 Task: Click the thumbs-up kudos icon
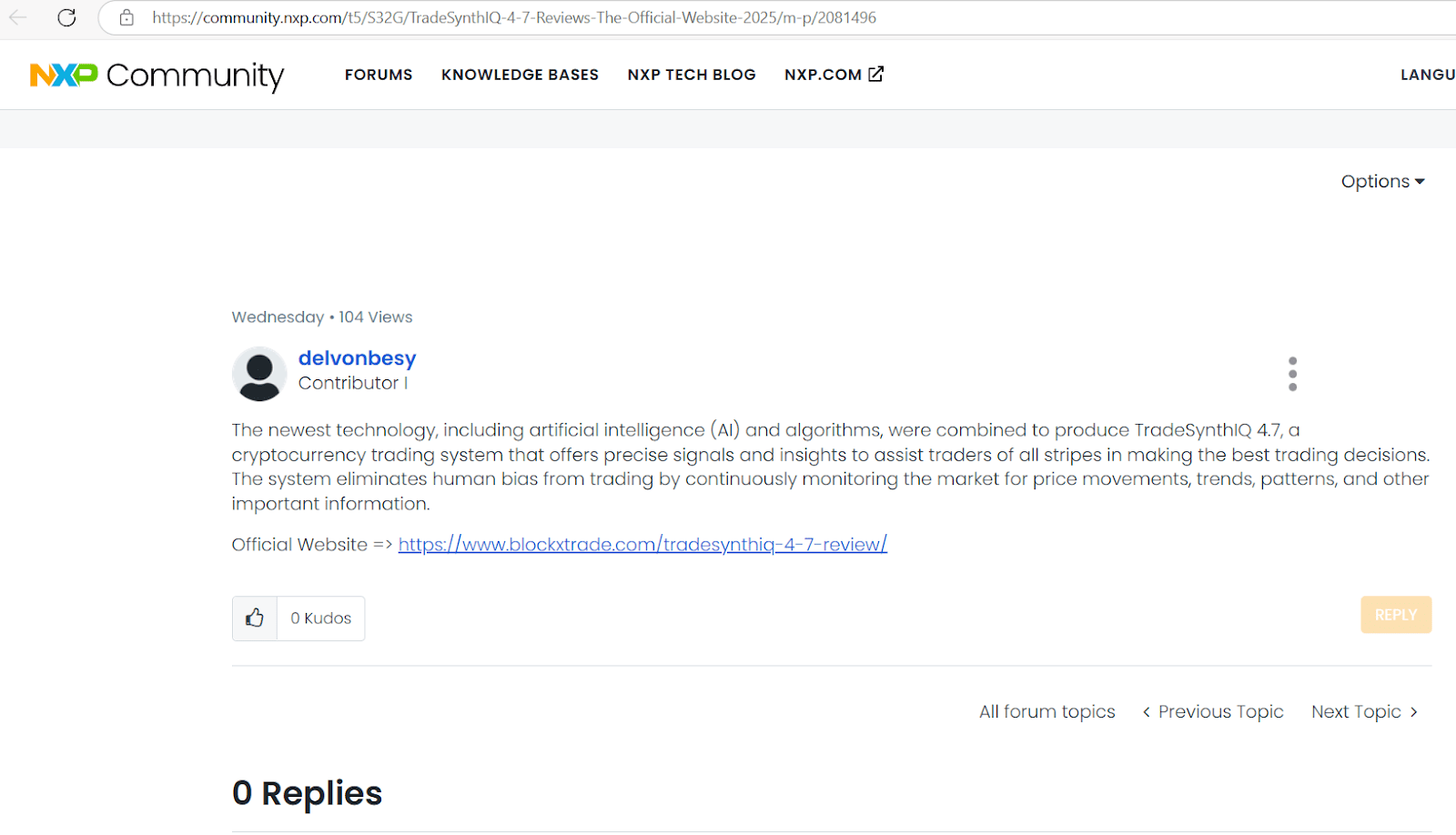254,618
